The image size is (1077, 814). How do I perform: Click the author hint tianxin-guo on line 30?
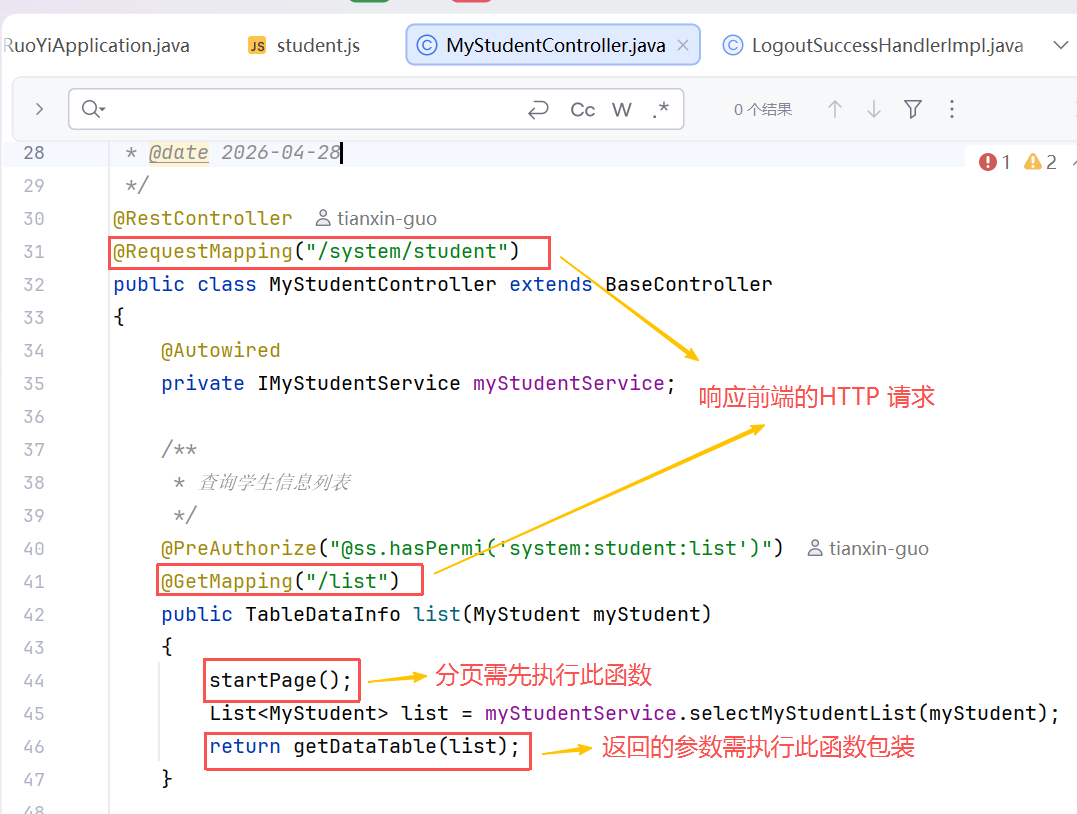tap(376, 218)
